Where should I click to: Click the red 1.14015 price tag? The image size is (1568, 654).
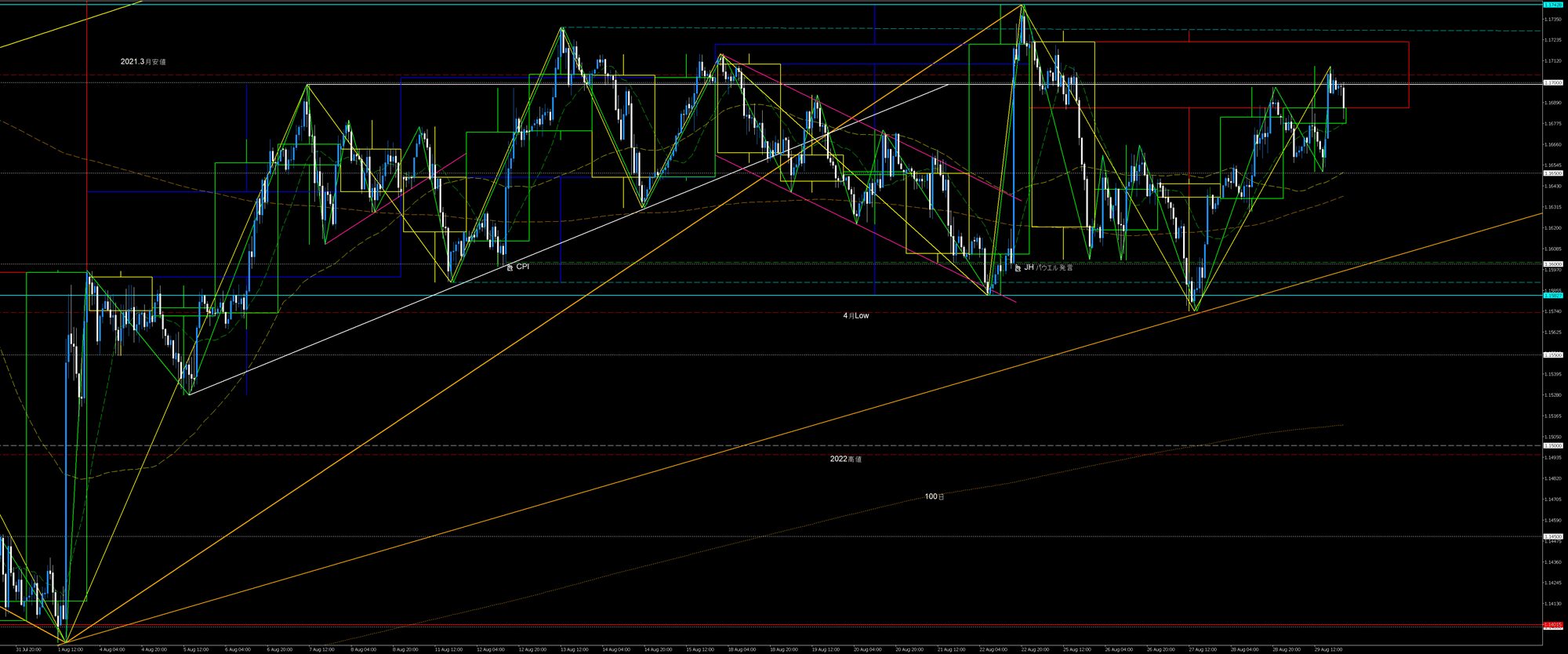click(1552, 625)
